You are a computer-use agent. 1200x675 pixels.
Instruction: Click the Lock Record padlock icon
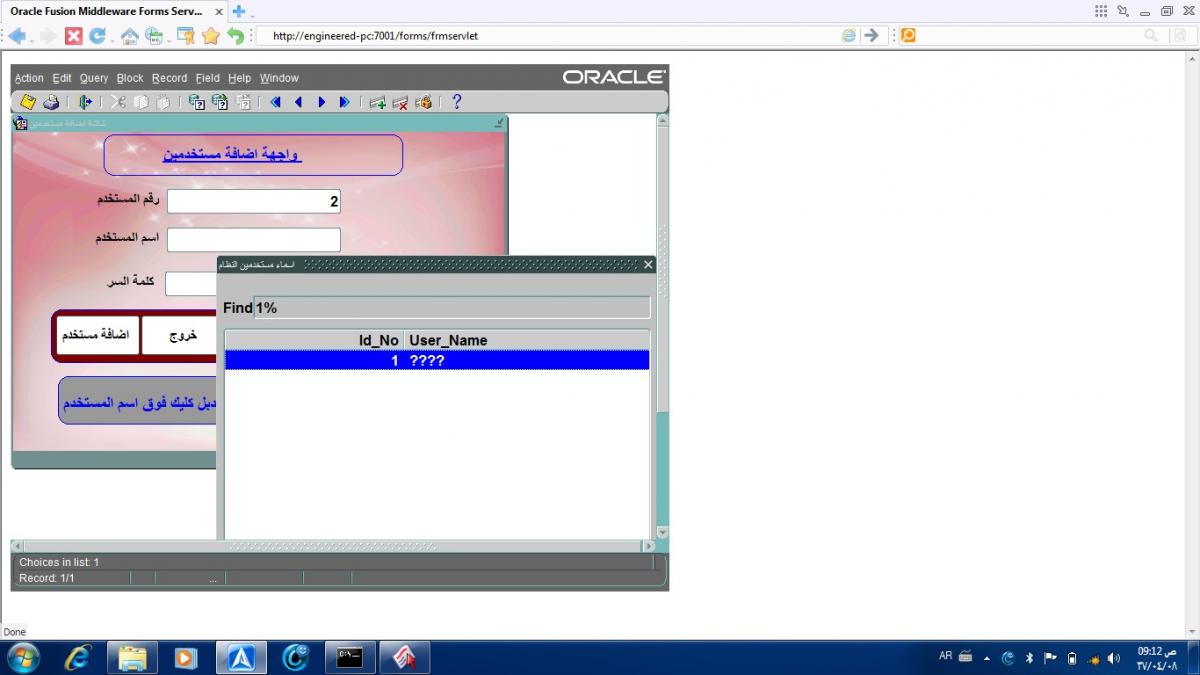424,102
